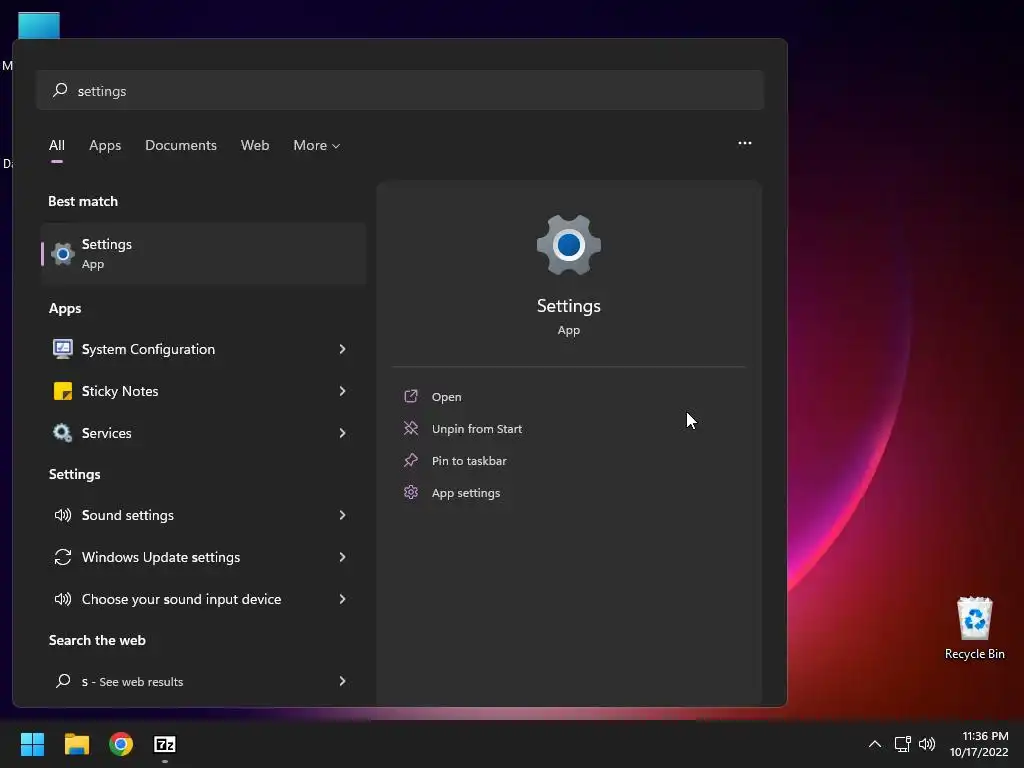Click Choose your sound input device icon
Screen dimensions: 1024x768
click(63, 599)
